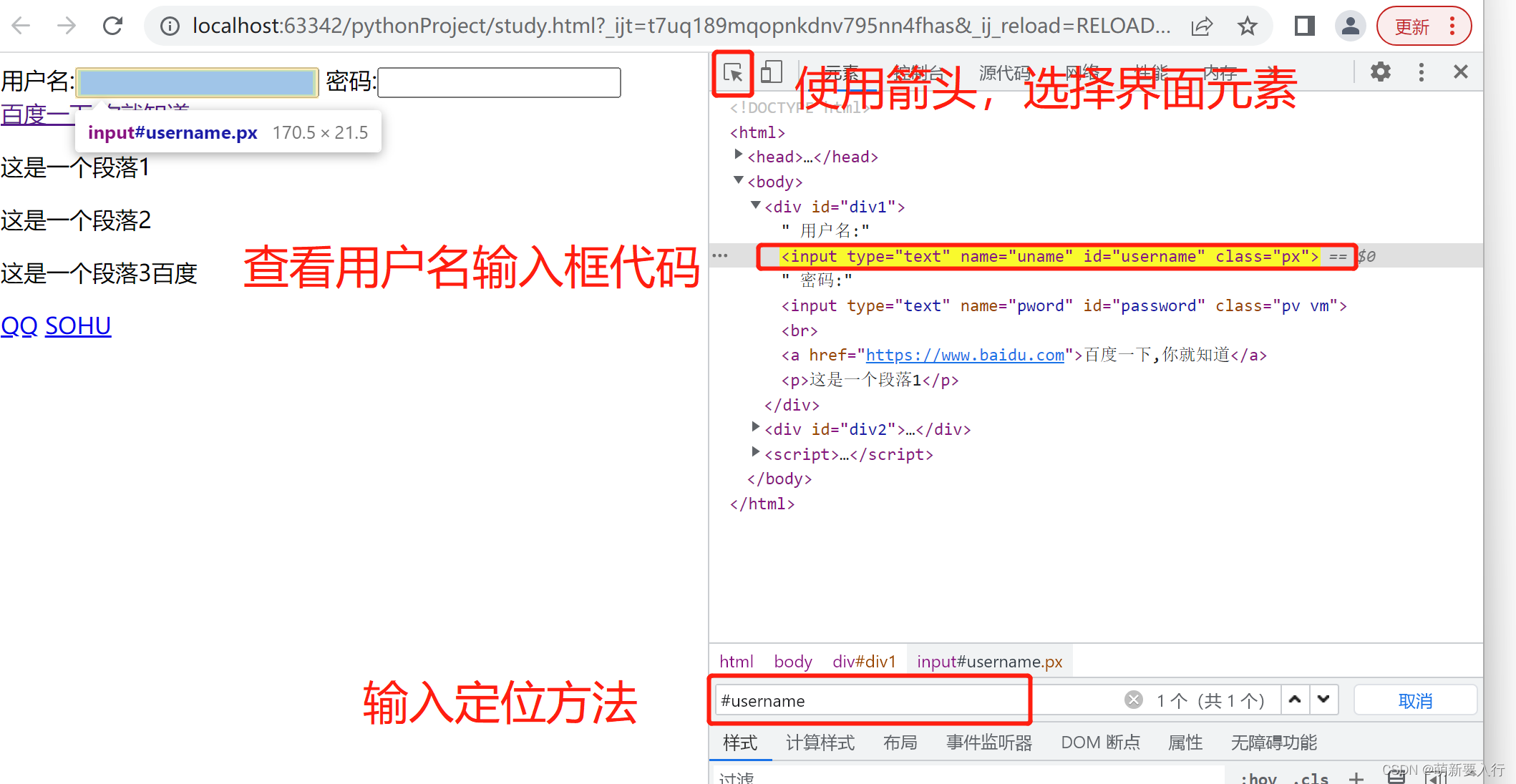This screenshot has width=1516, height=784.
Task: Expand the head element node
Action: (x=738, y=155)
